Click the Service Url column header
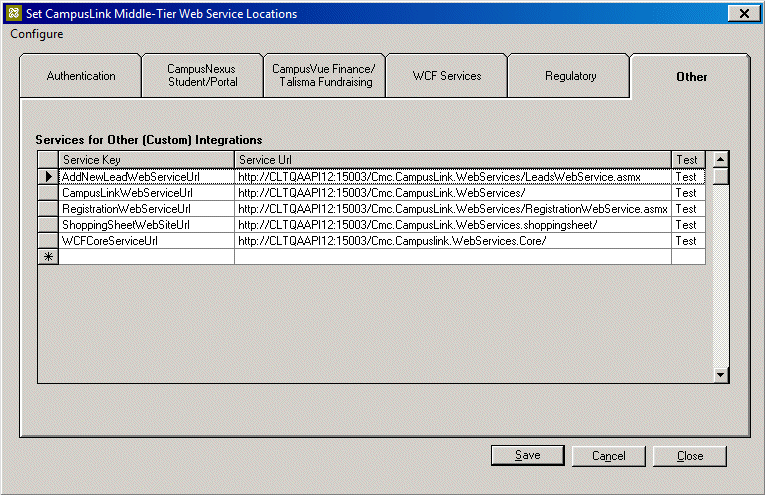Image resolution: width=765 pixels, height=495 pixels. click(x=452, y=160)
